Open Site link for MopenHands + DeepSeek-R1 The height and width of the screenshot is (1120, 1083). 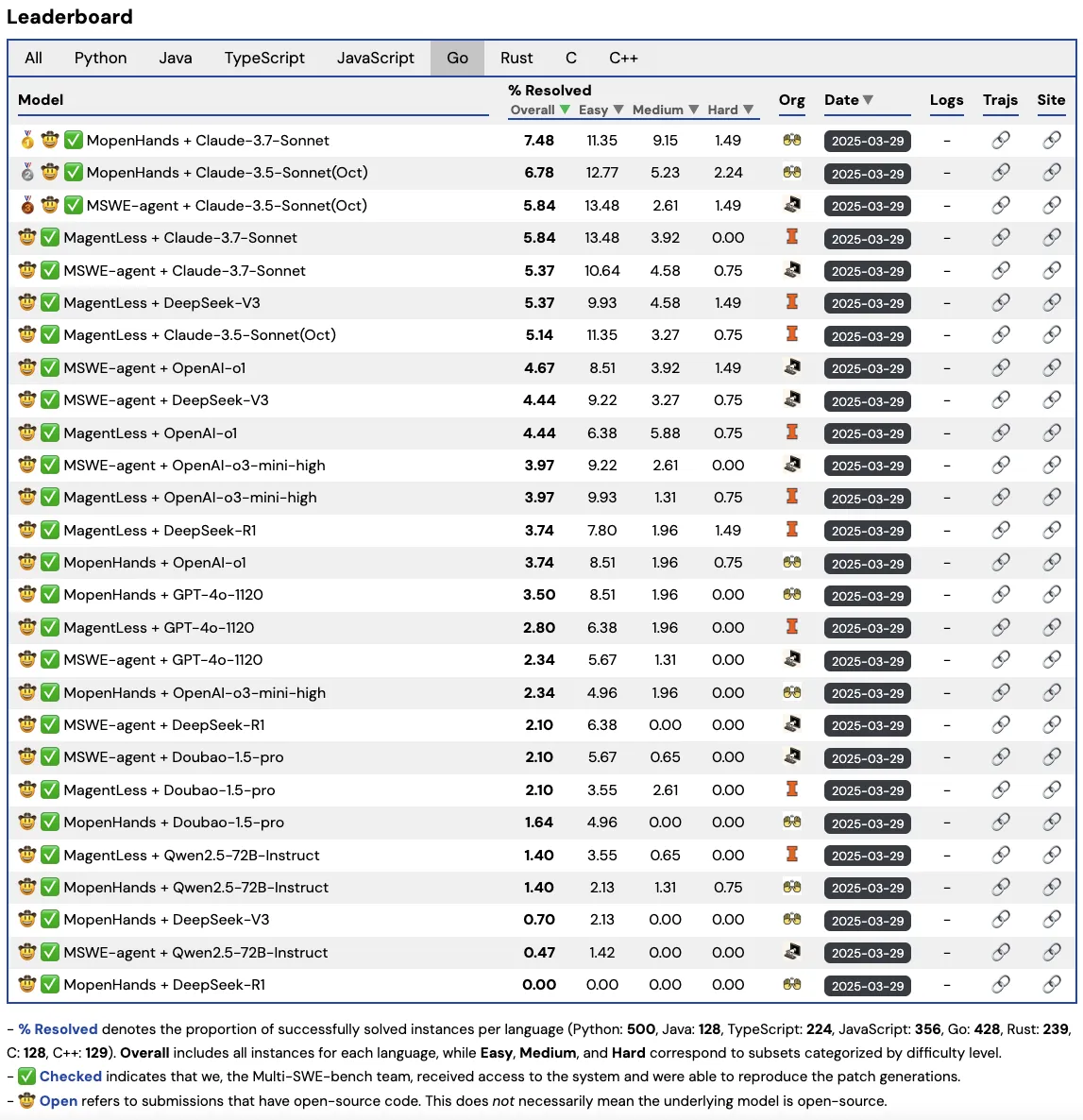1051,984
